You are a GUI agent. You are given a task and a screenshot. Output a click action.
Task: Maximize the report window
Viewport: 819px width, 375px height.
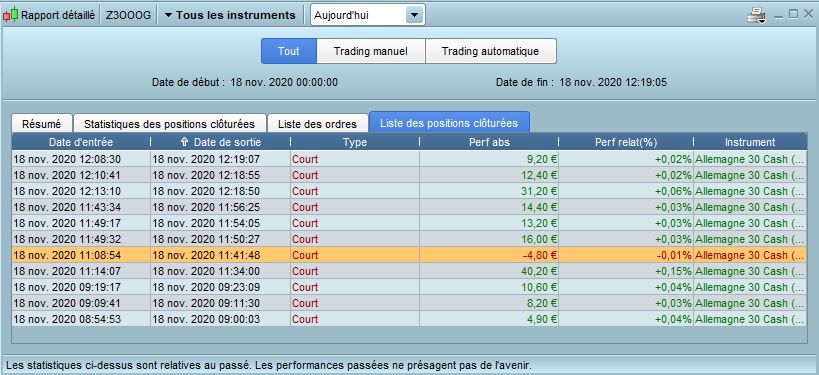[x=793, y=15]
